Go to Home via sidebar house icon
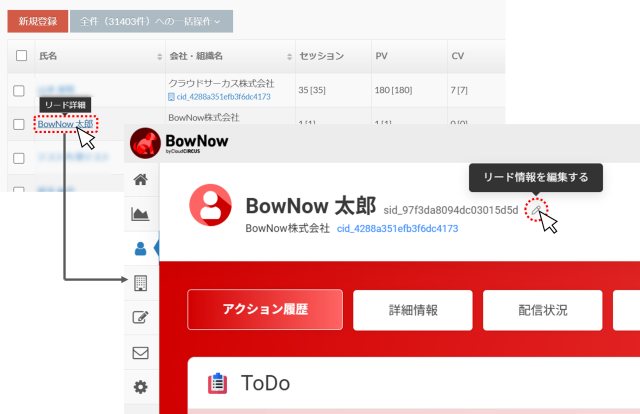Viewport: 640px width, 414px height. (141, 179)
